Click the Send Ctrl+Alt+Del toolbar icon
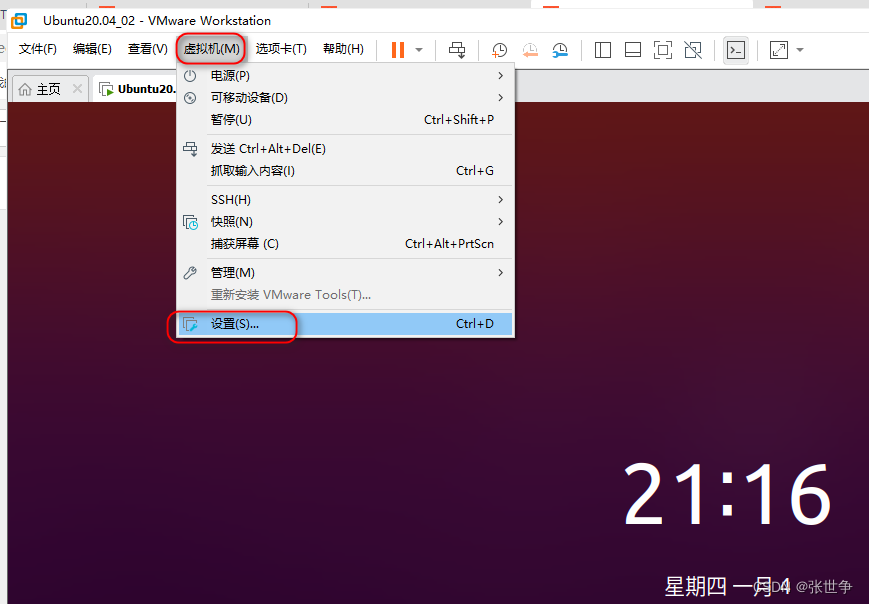The image size is (869, 604). [457, 50]
